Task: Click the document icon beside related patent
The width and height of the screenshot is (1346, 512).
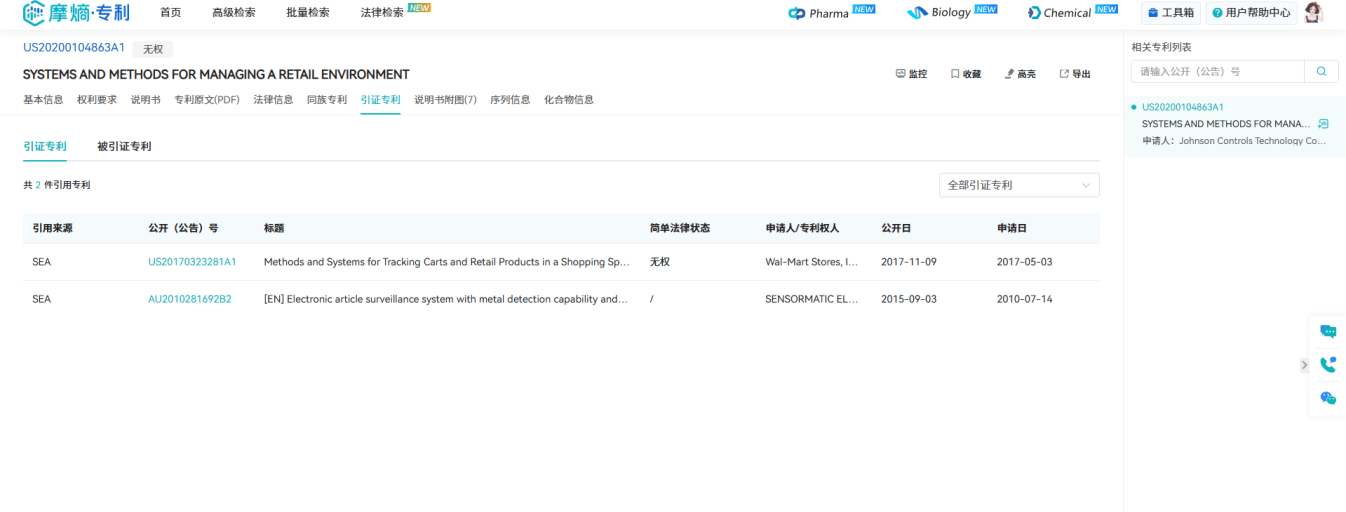Action: coord(1324,124)
